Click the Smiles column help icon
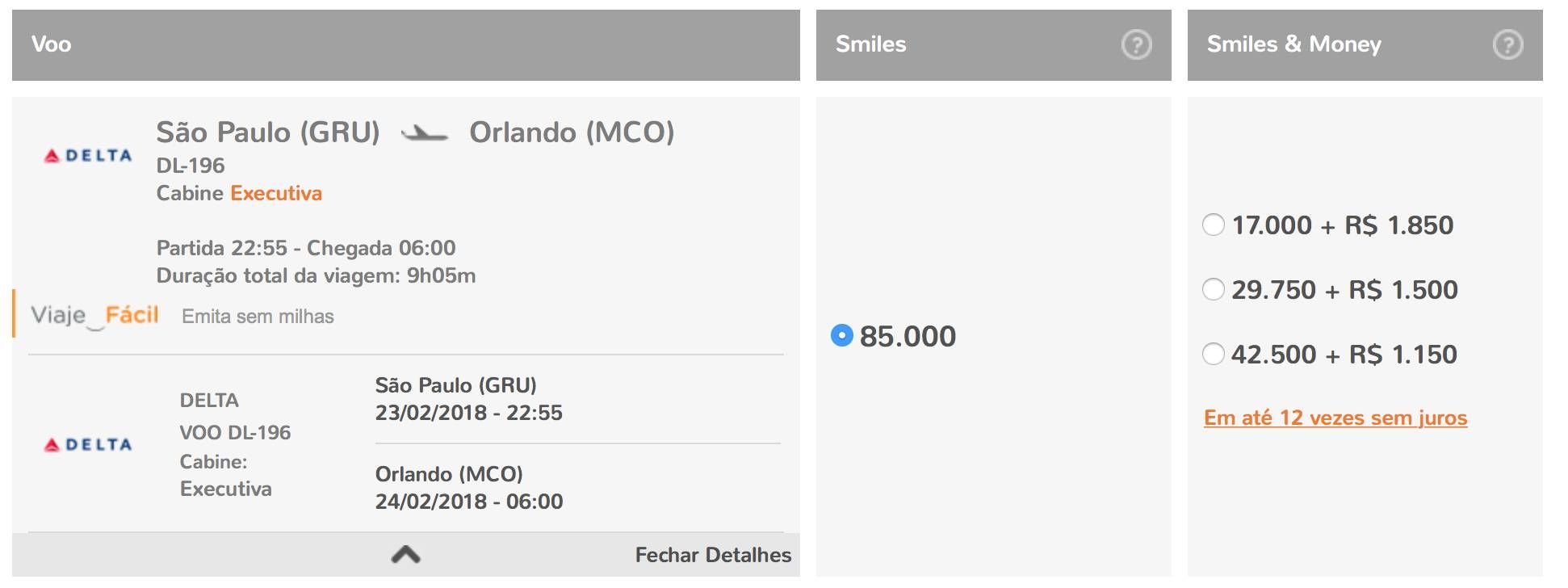This screenshot has width=1568, height=588. point(1137,44)
